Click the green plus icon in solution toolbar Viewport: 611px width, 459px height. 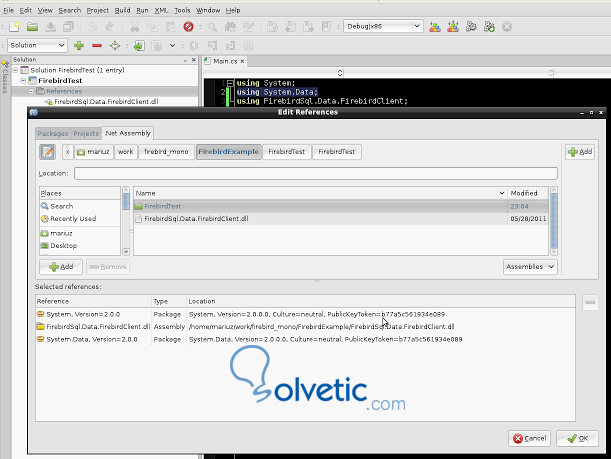pyautogui.click(x=79, y=46)
